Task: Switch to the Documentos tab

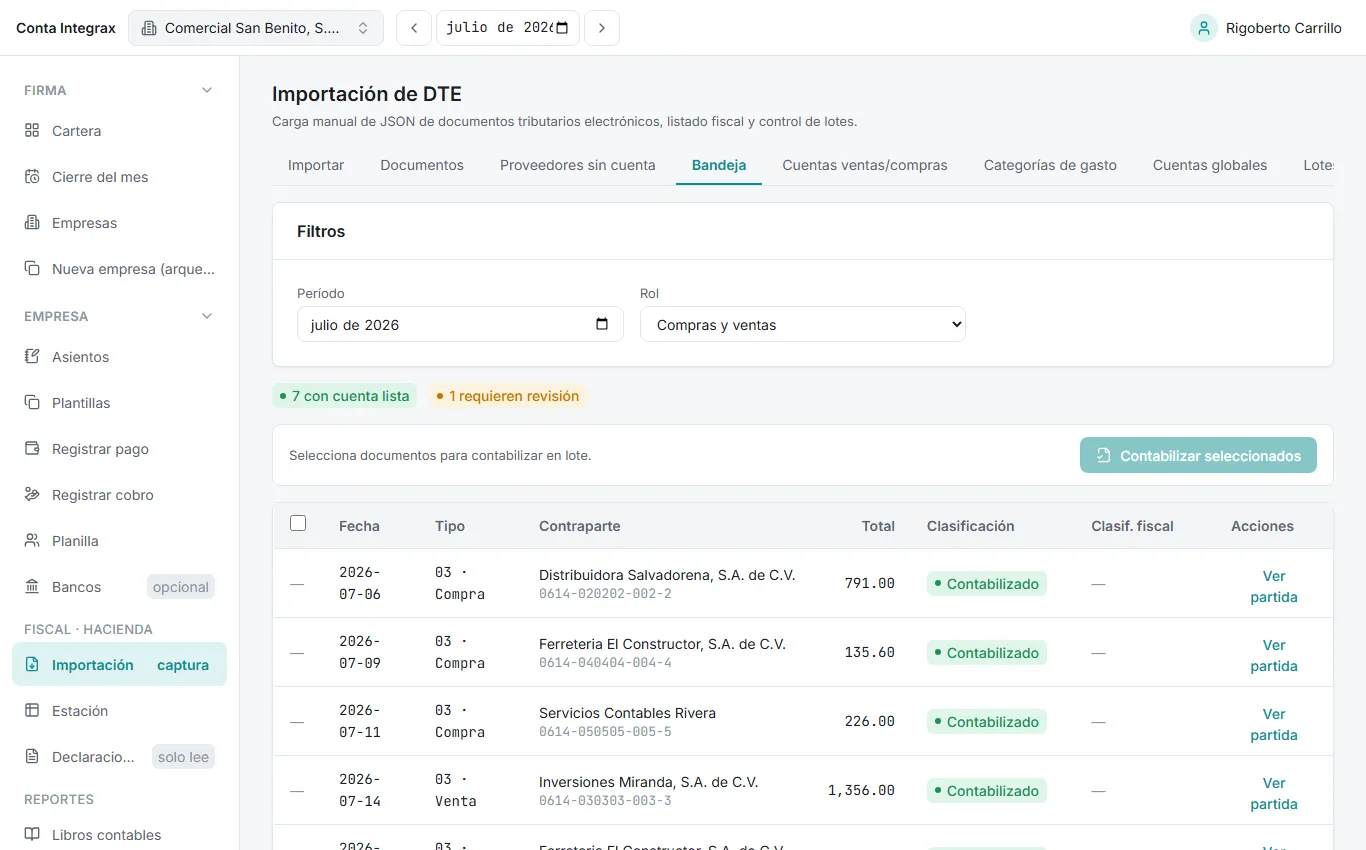Action: [x=422, y=165]
